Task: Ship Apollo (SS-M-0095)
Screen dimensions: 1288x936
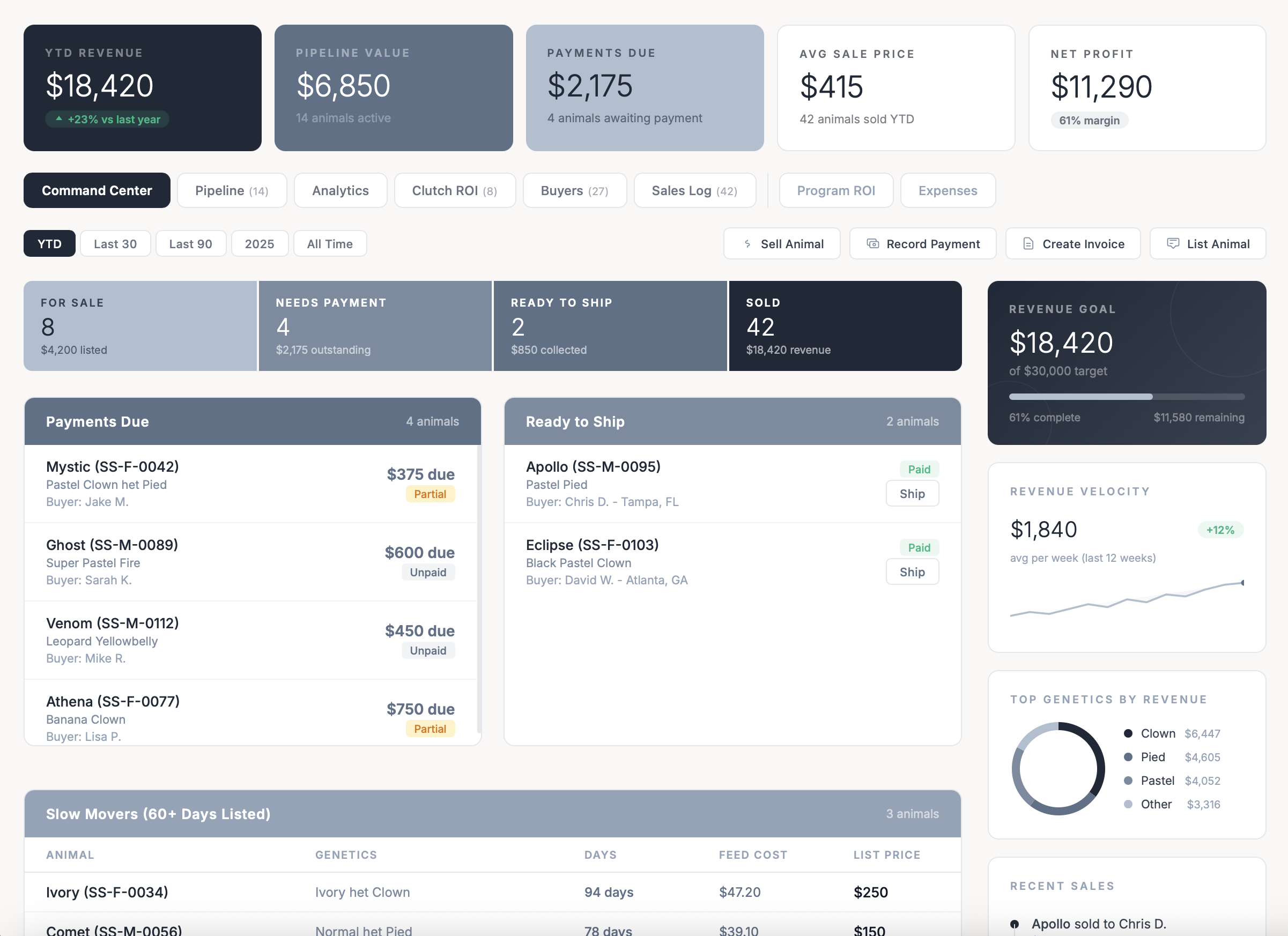Action: click(912, 493)
